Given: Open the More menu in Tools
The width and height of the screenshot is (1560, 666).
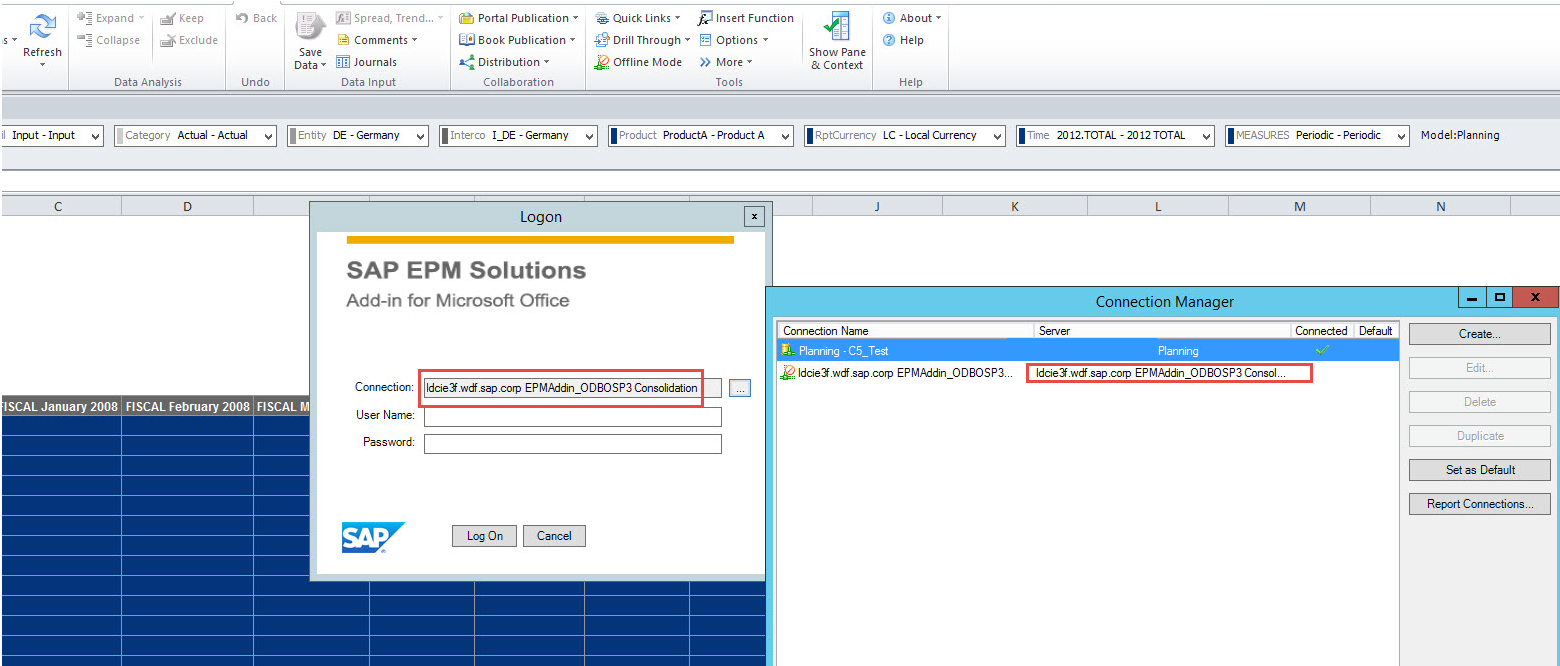Looking at the screenshot, I should tap(727, 61).
